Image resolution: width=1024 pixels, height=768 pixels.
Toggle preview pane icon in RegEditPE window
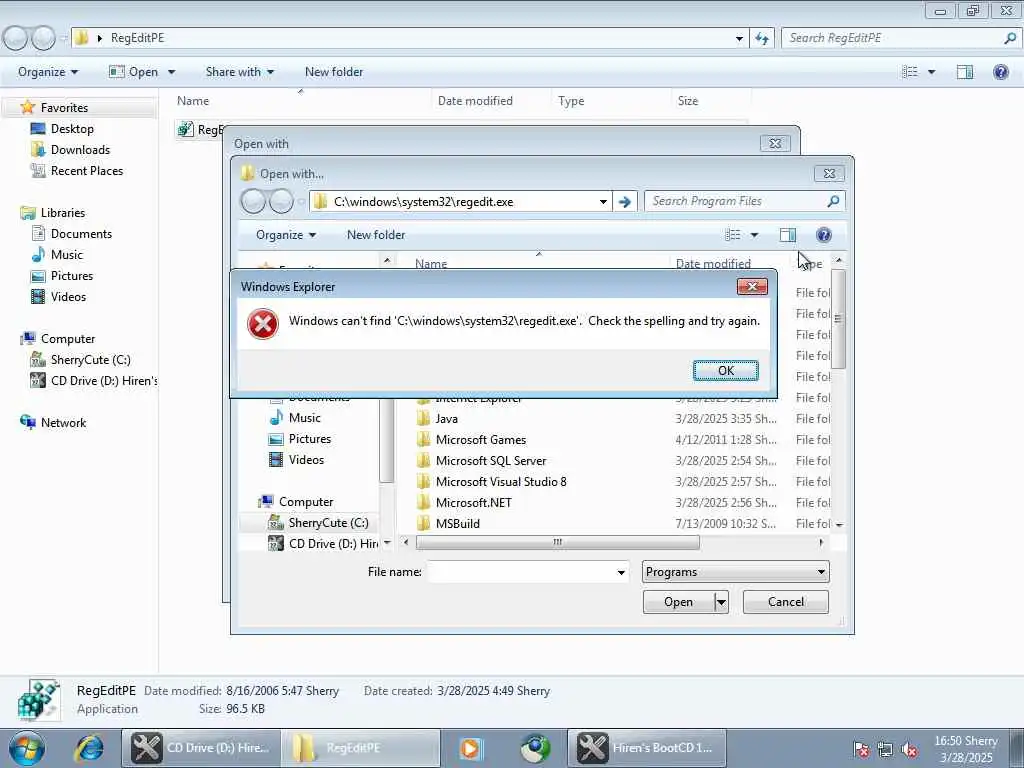965,72
